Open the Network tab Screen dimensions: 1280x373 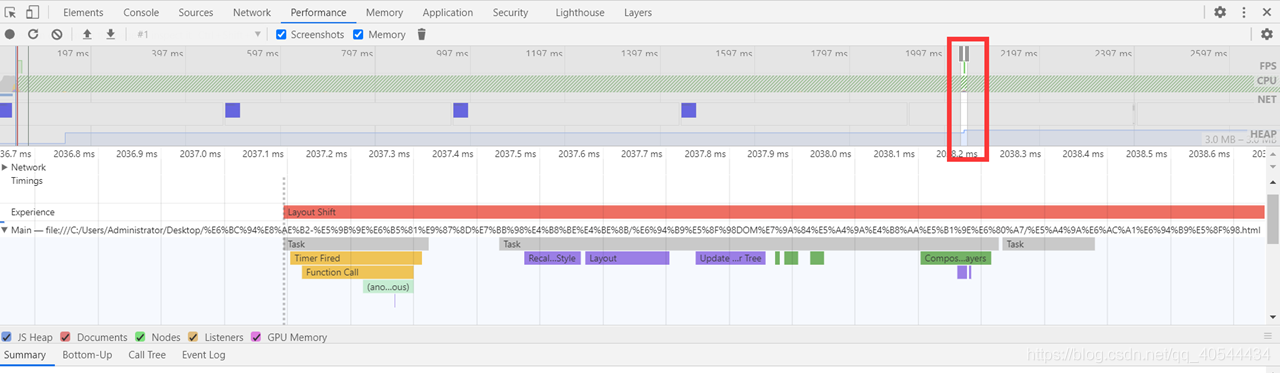point(252,12)
